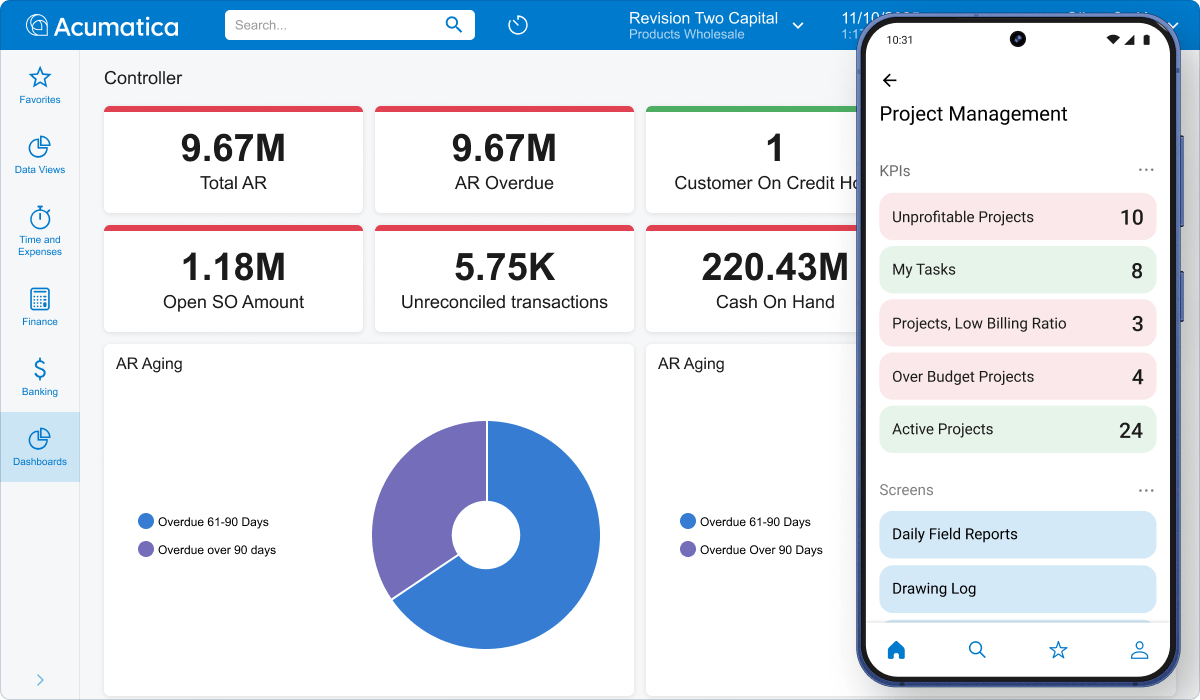This screenshot has height=700, width=1200.
Task: Click the timer icon beside the search bar
Action: (x=517, y=24)
